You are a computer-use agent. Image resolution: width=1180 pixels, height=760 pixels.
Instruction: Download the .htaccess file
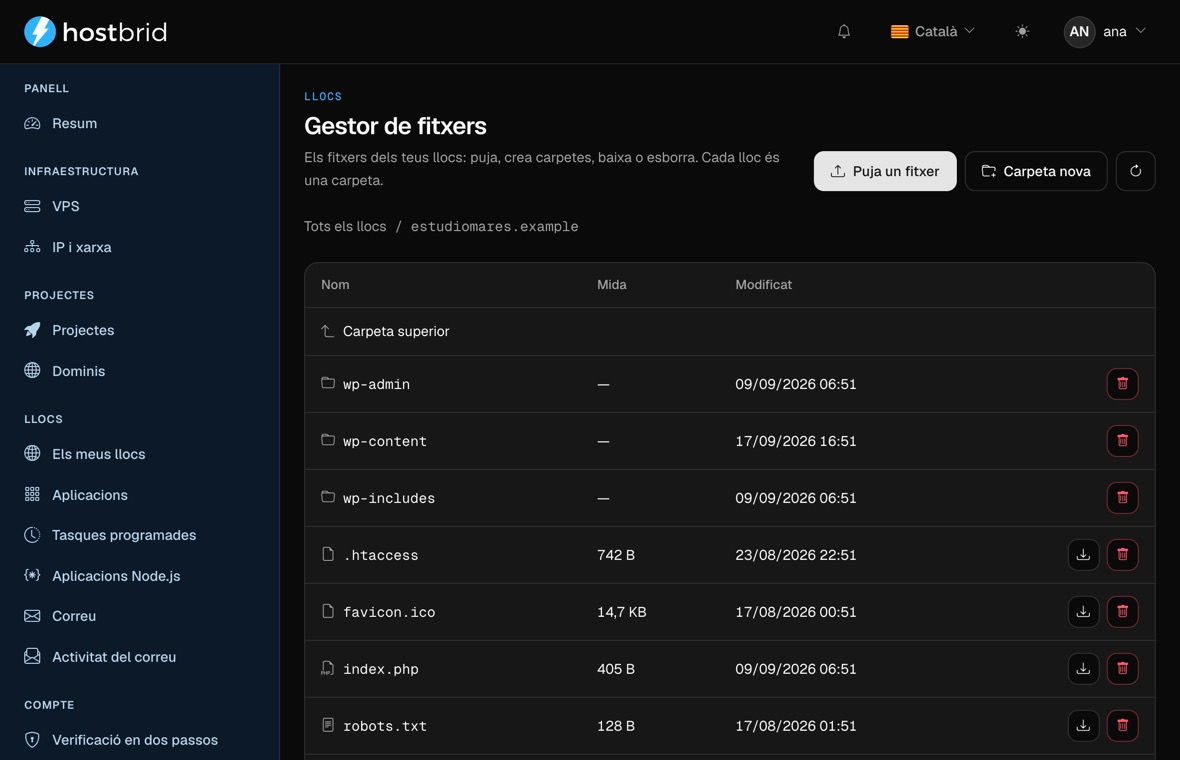click(1083, 555)
